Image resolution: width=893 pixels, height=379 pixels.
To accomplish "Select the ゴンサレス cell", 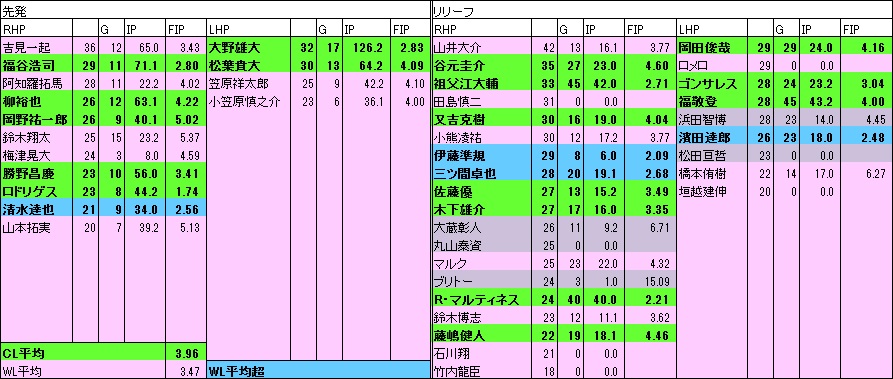I will pos(712,83).
